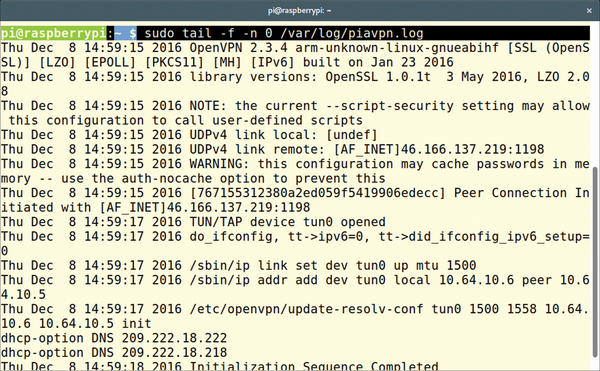Click the OpenVPN 2.3.4 version text
The width and height of the screenshot is (600, 371).
238,48
